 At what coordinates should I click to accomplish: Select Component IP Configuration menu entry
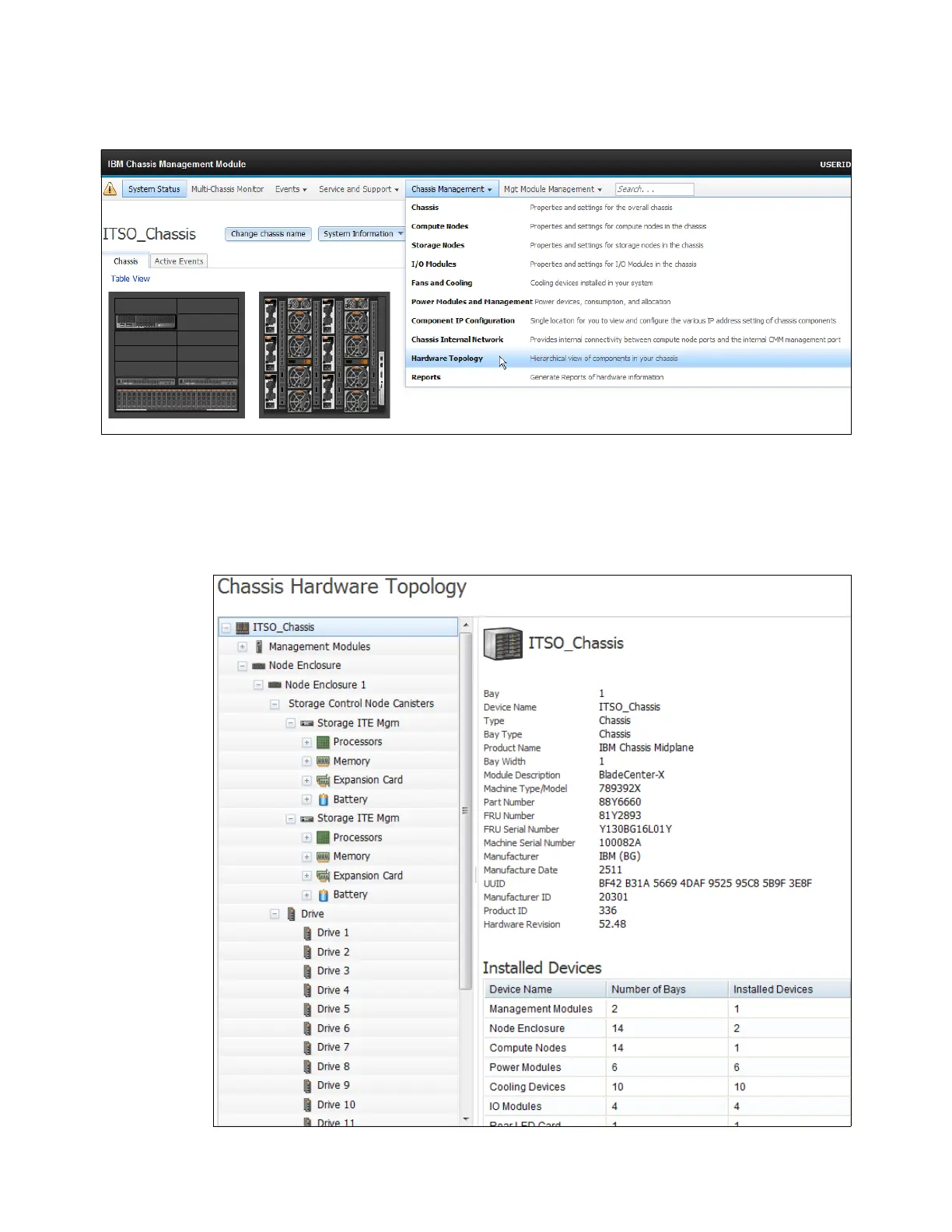coord(628,320)
